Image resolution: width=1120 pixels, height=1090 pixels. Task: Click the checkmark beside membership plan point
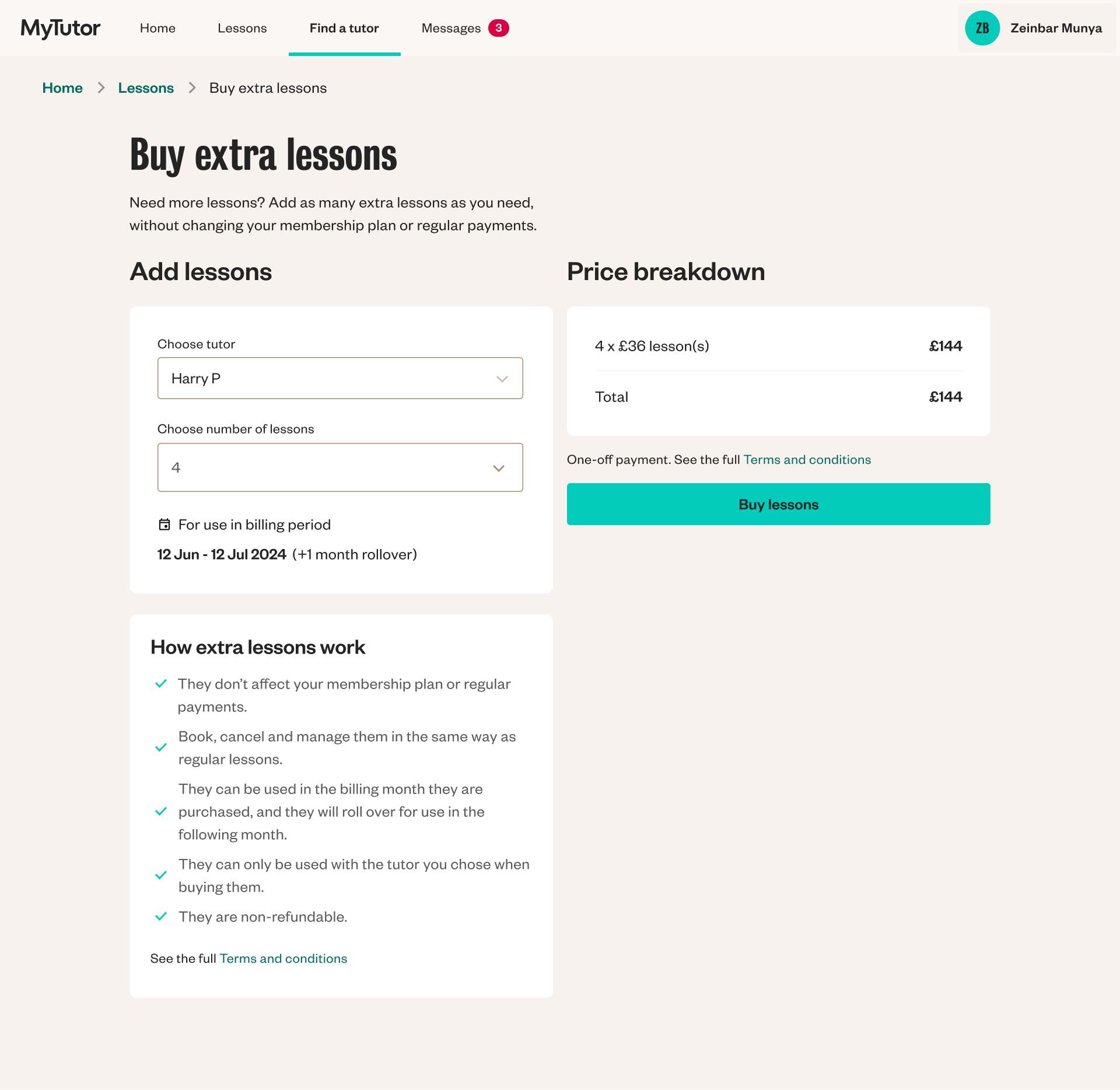(x=161, y=683)
